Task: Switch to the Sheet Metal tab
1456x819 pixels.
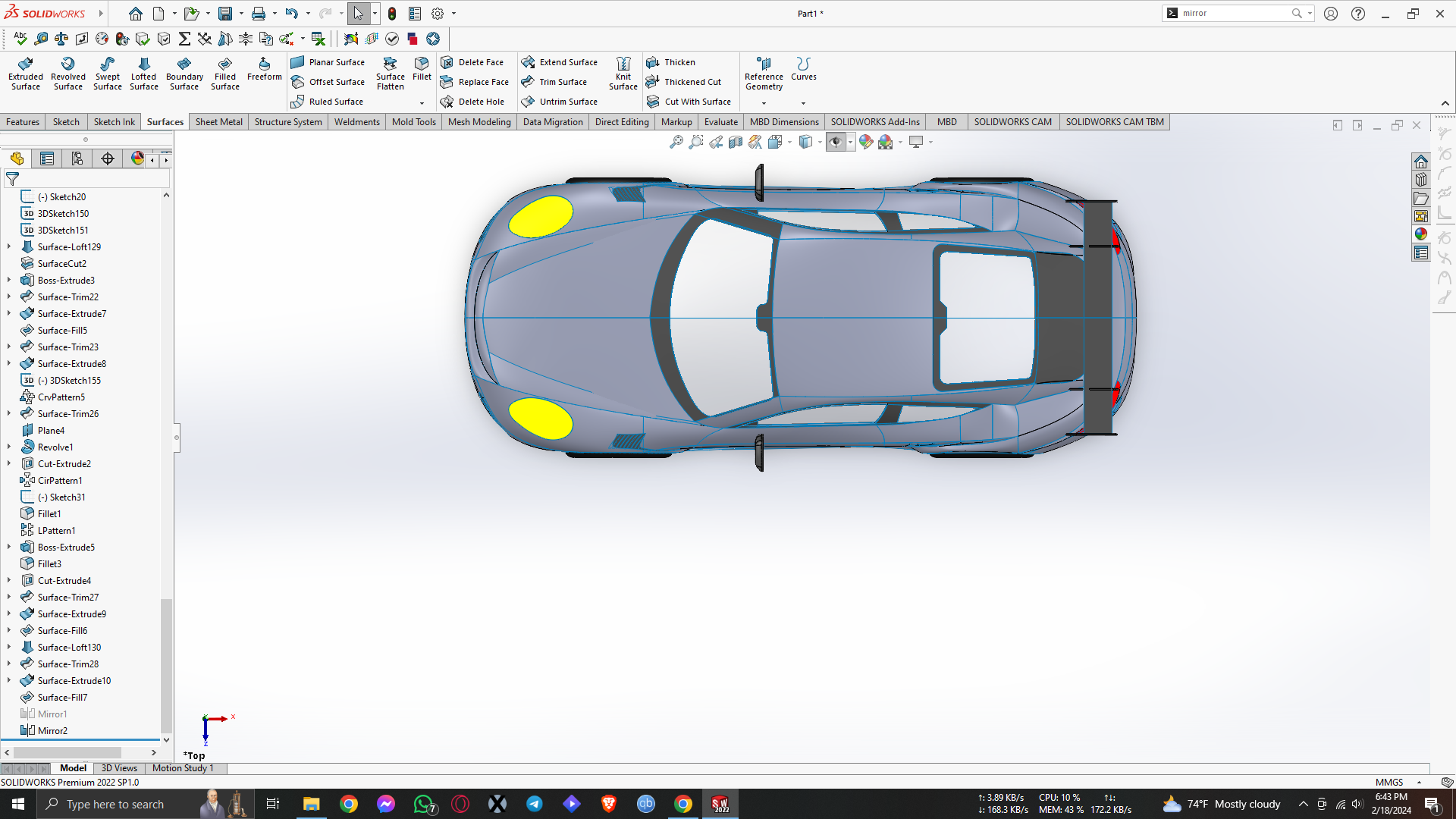Action: pos(218,122)
